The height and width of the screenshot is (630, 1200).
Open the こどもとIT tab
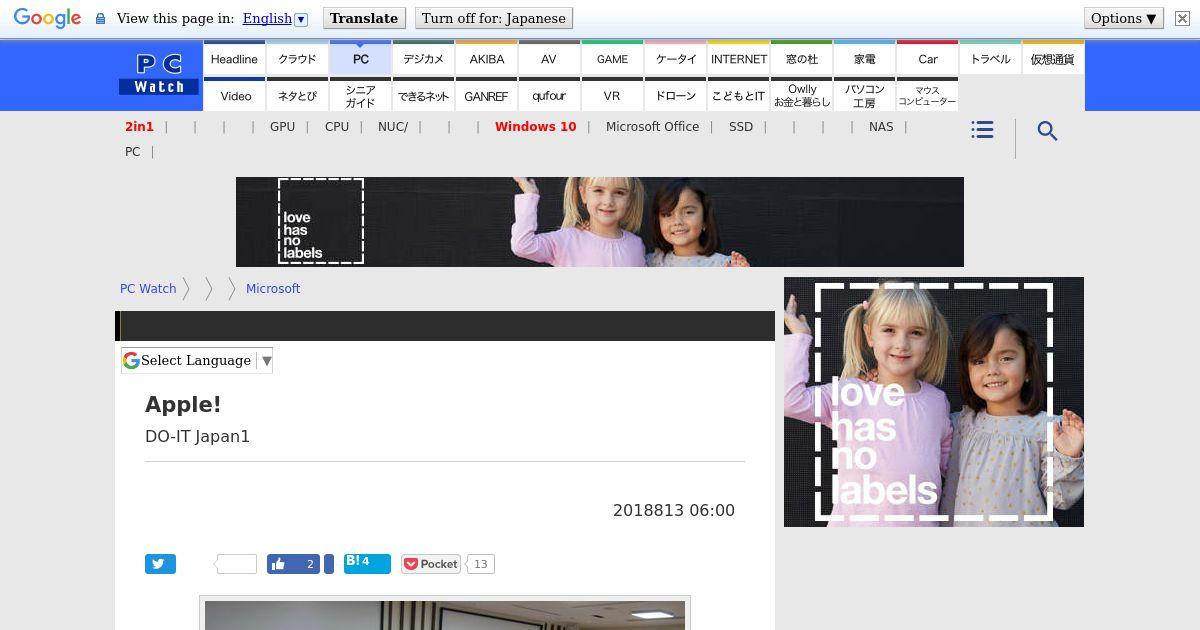738,95
